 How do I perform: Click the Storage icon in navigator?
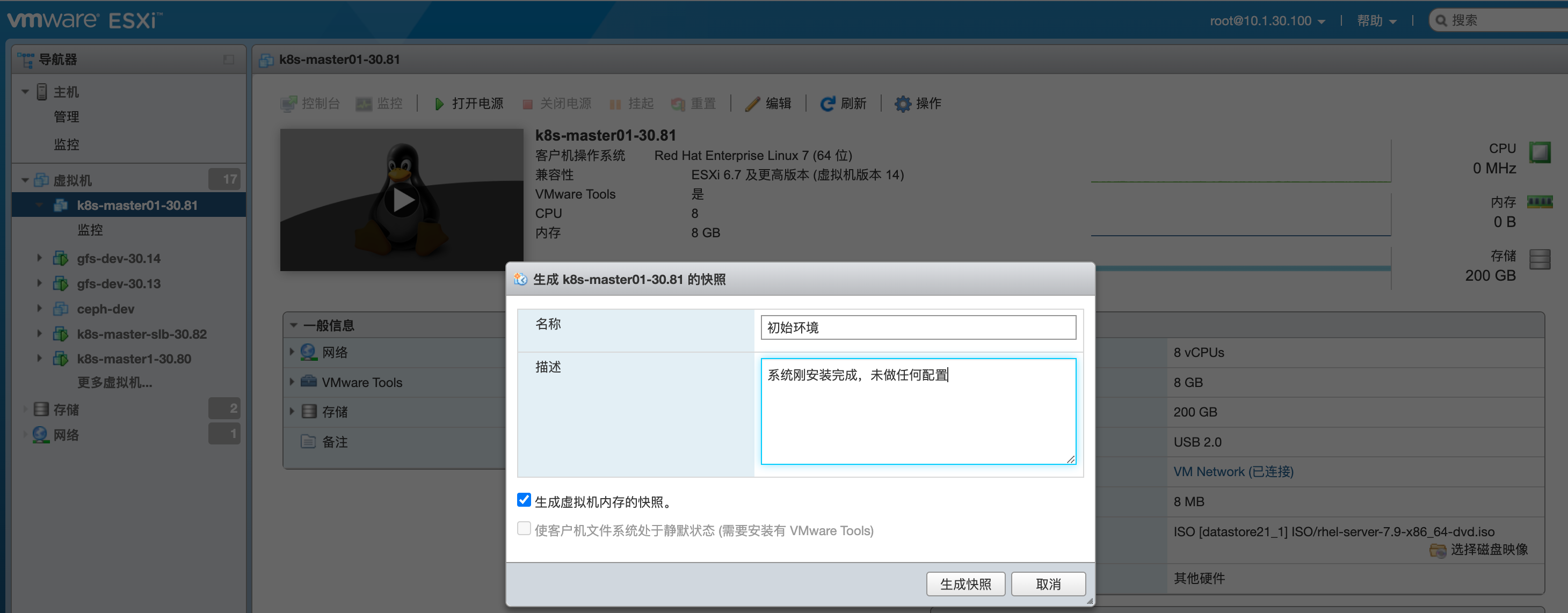click(41, 409)
